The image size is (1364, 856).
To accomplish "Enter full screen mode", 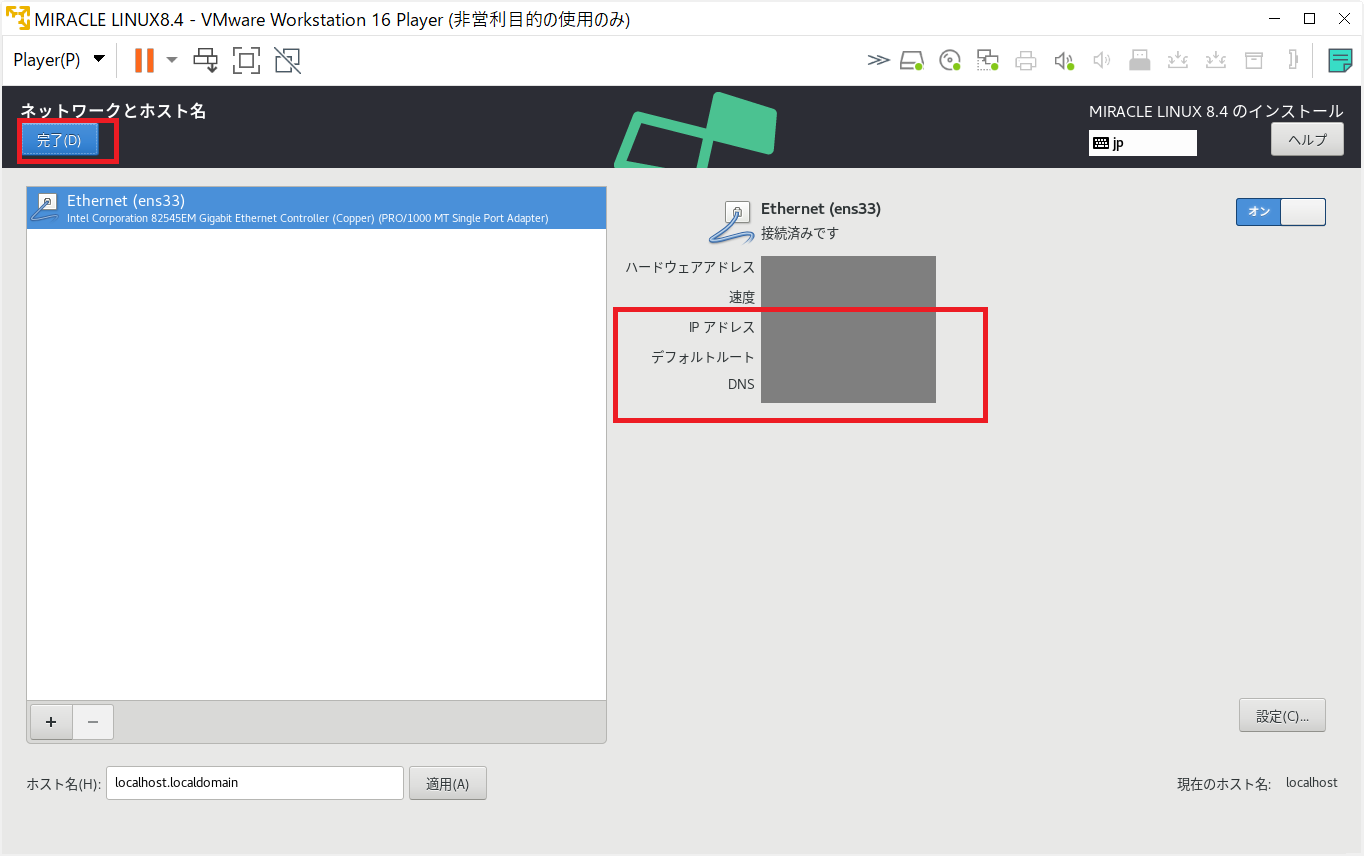I will [x=247, y=60].
